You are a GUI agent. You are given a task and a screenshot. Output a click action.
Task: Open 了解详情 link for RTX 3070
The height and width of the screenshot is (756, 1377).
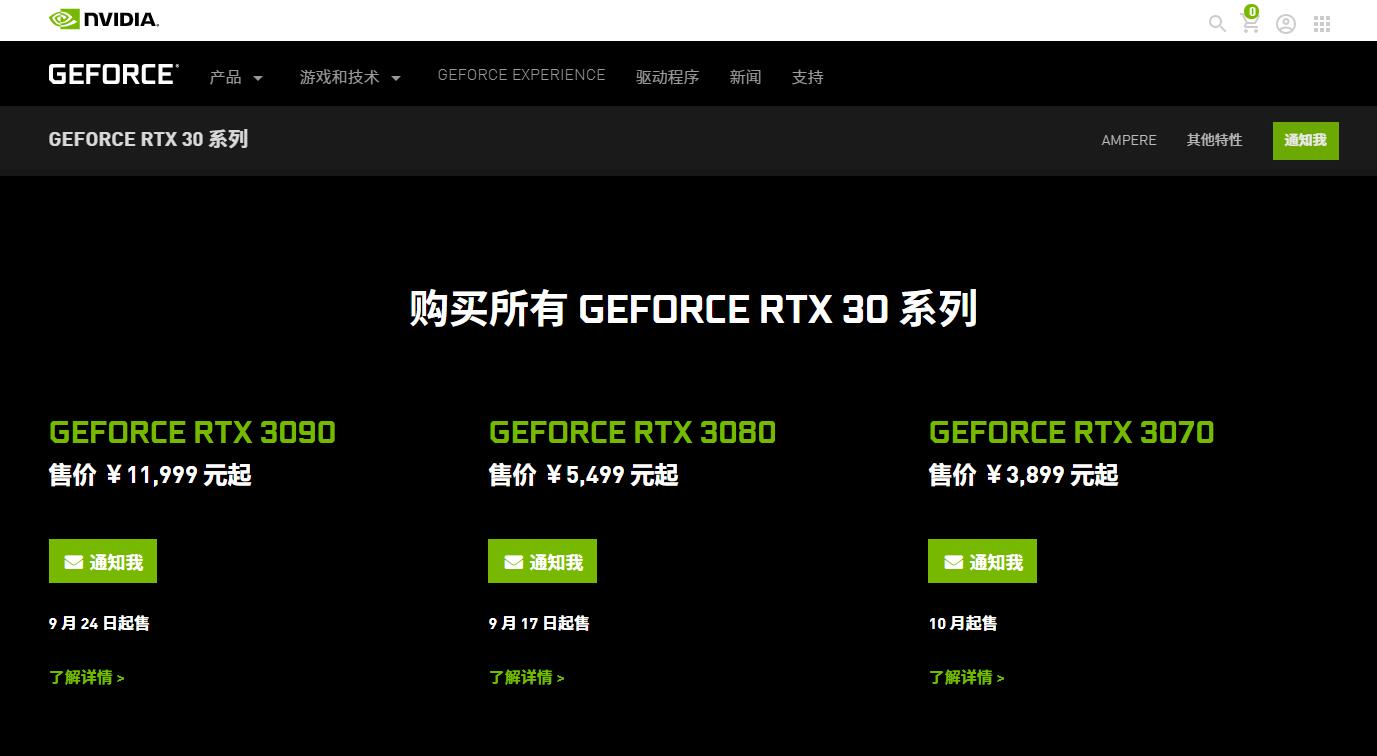[966, 677]
